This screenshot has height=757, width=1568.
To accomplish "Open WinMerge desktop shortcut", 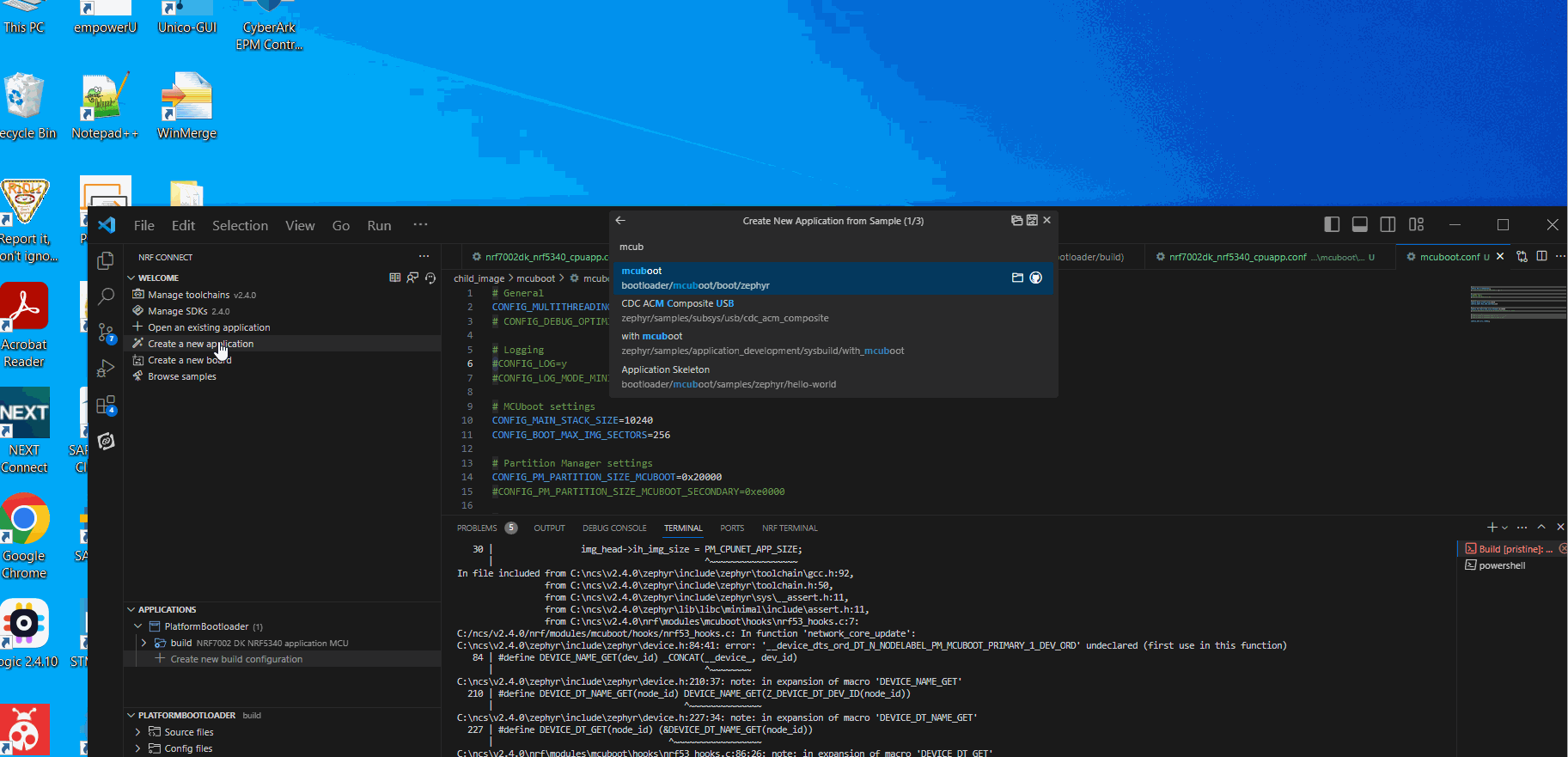I will [186, 106].
